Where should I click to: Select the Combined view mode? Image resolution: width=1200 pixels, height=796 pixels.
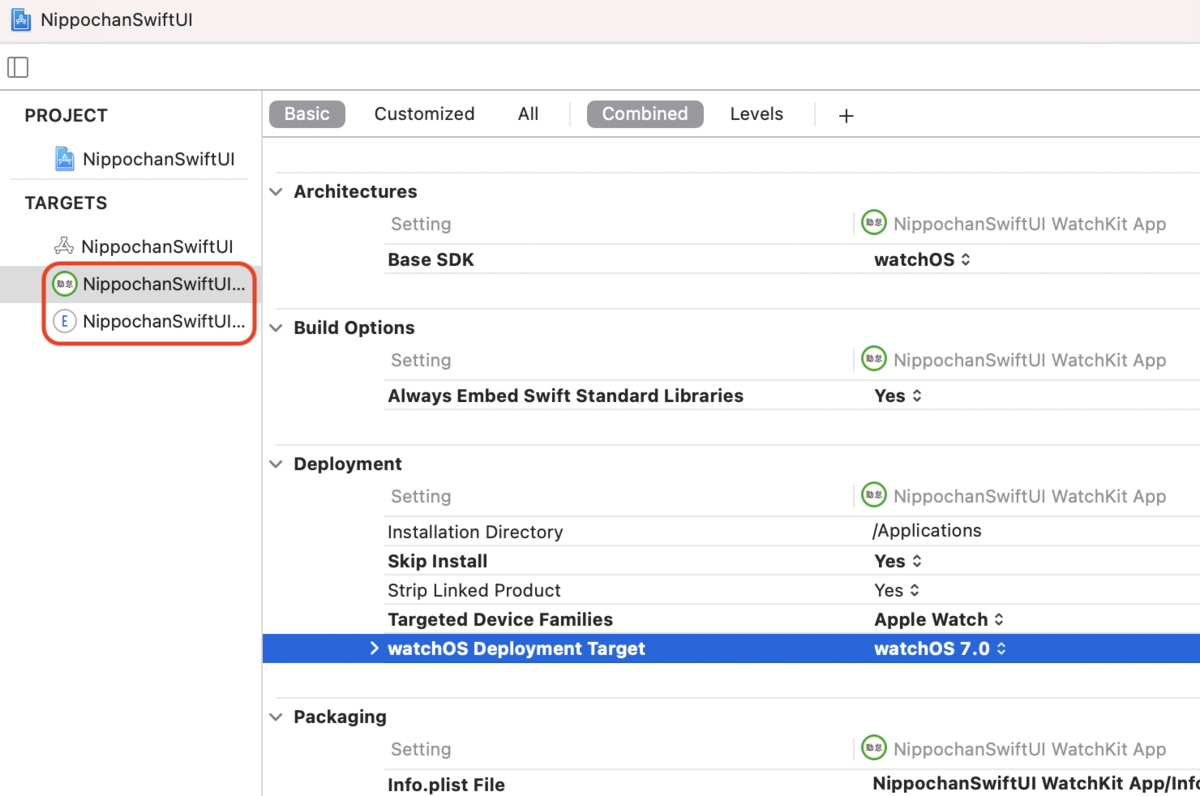click(645, 114)
